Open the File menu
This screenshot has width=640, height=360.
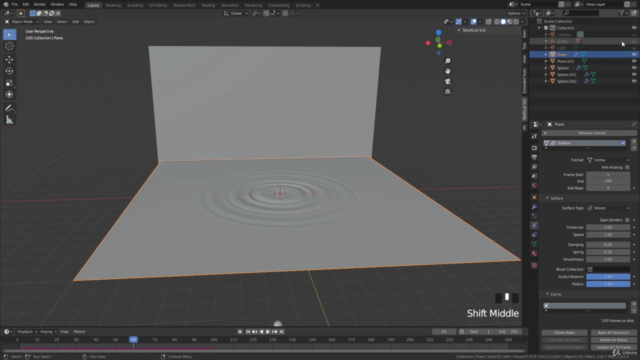point(15,4)
